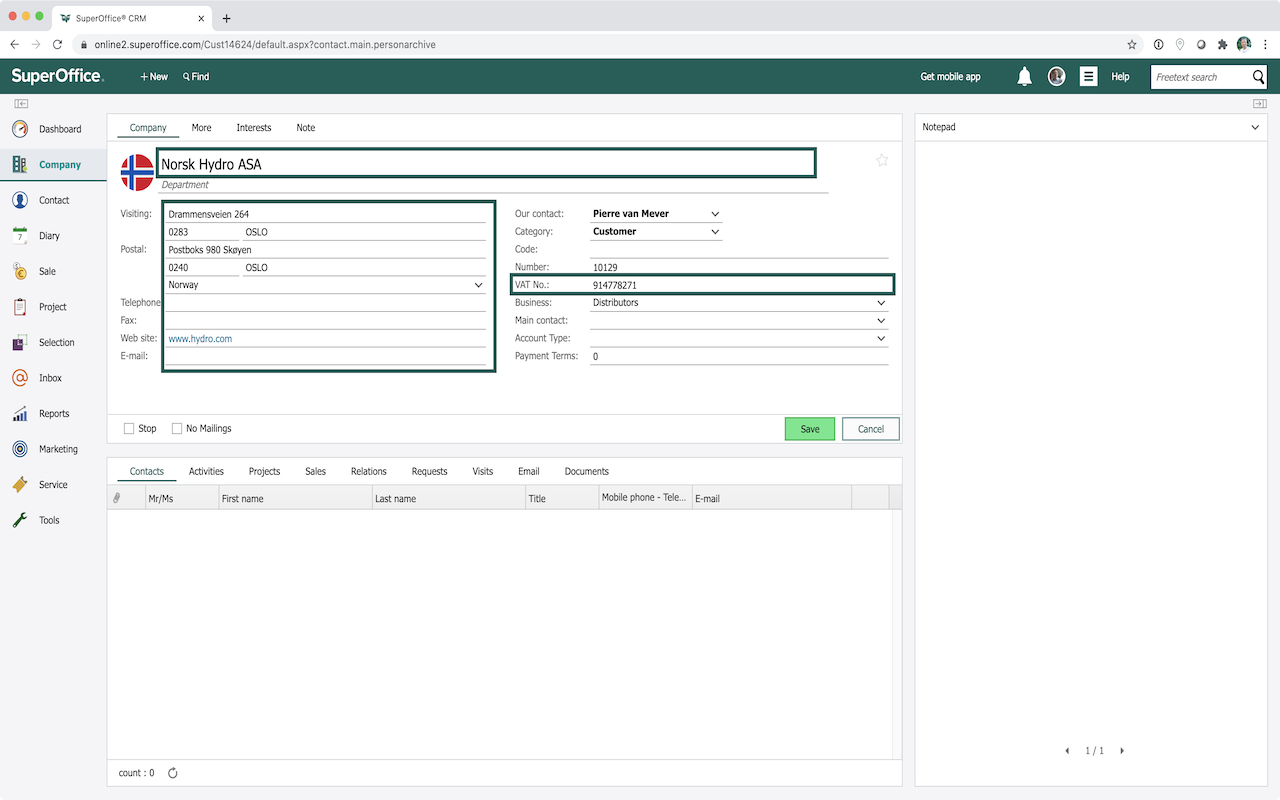This screenshot has height=800, width=1280.
Task: Open the Help link
Action: tap(1121, 77)
